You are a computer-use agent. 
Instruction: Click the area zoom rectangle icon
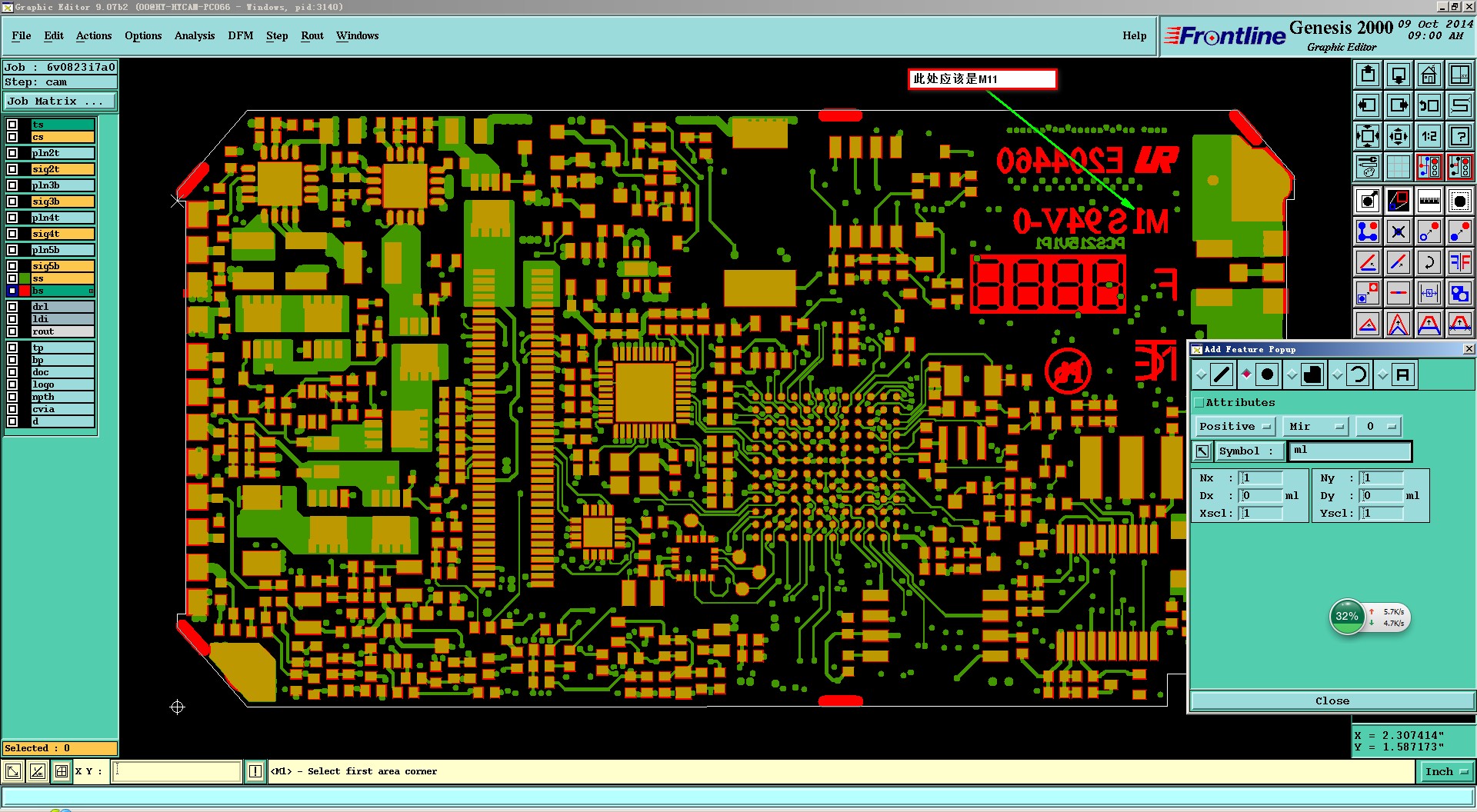tap(1399, 201)
